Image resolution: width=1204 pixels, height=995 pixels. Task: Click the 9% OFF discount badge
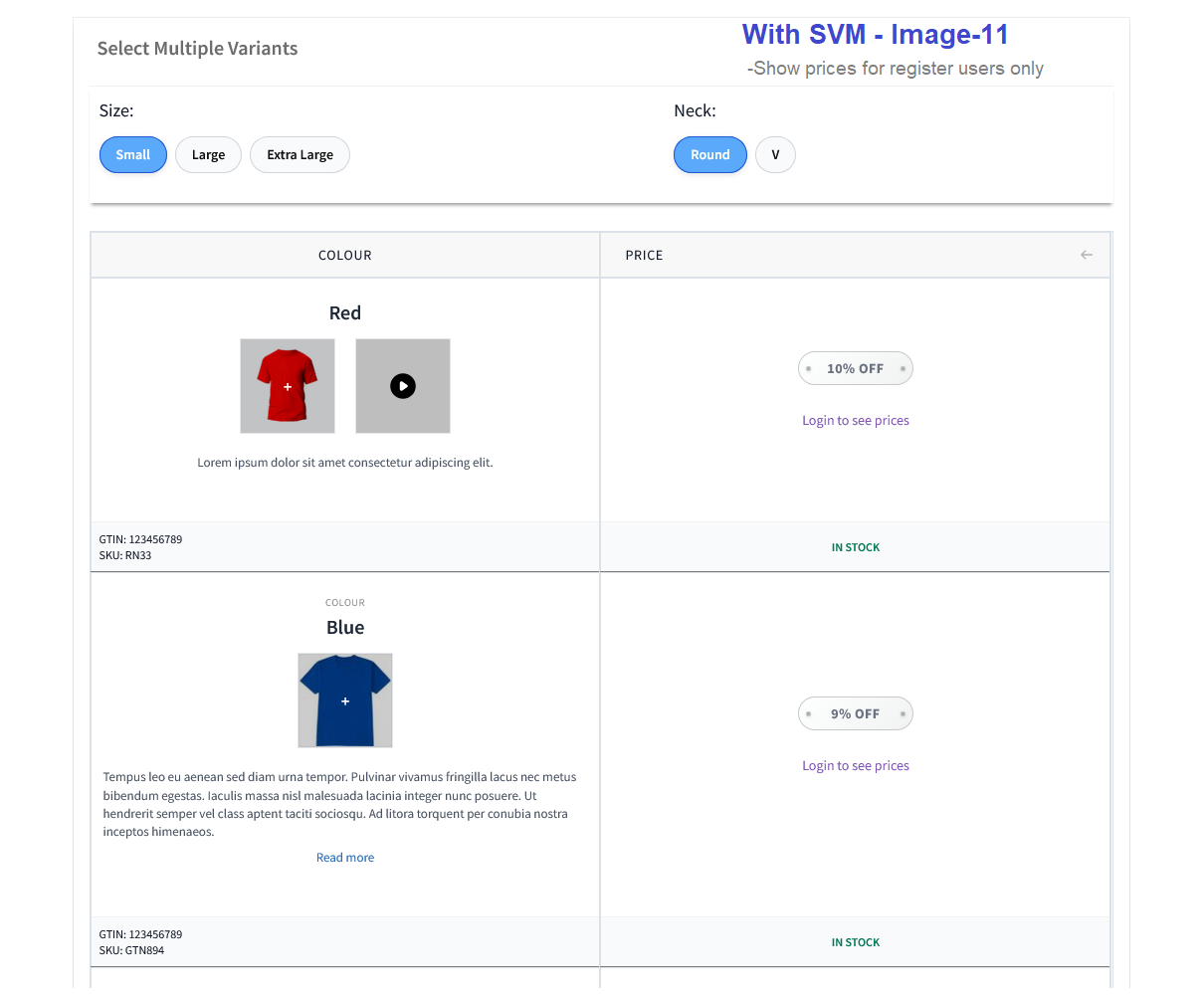click(x=856, y=713)
